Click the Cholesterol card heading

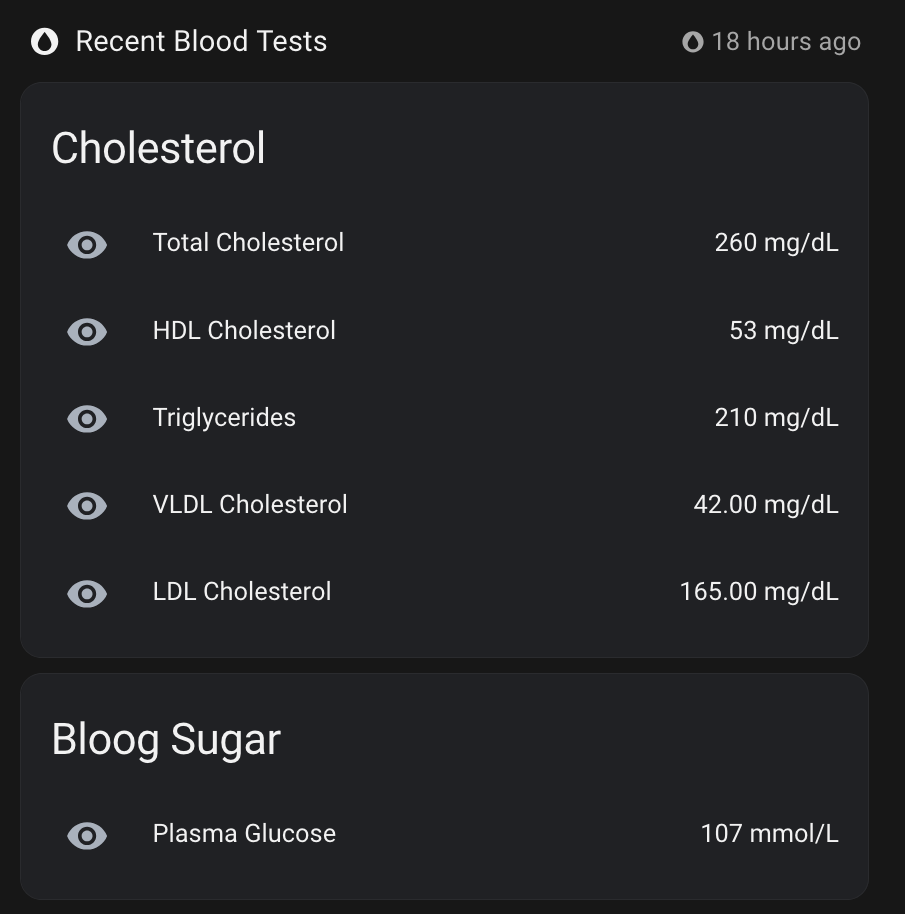coord(159,148)
